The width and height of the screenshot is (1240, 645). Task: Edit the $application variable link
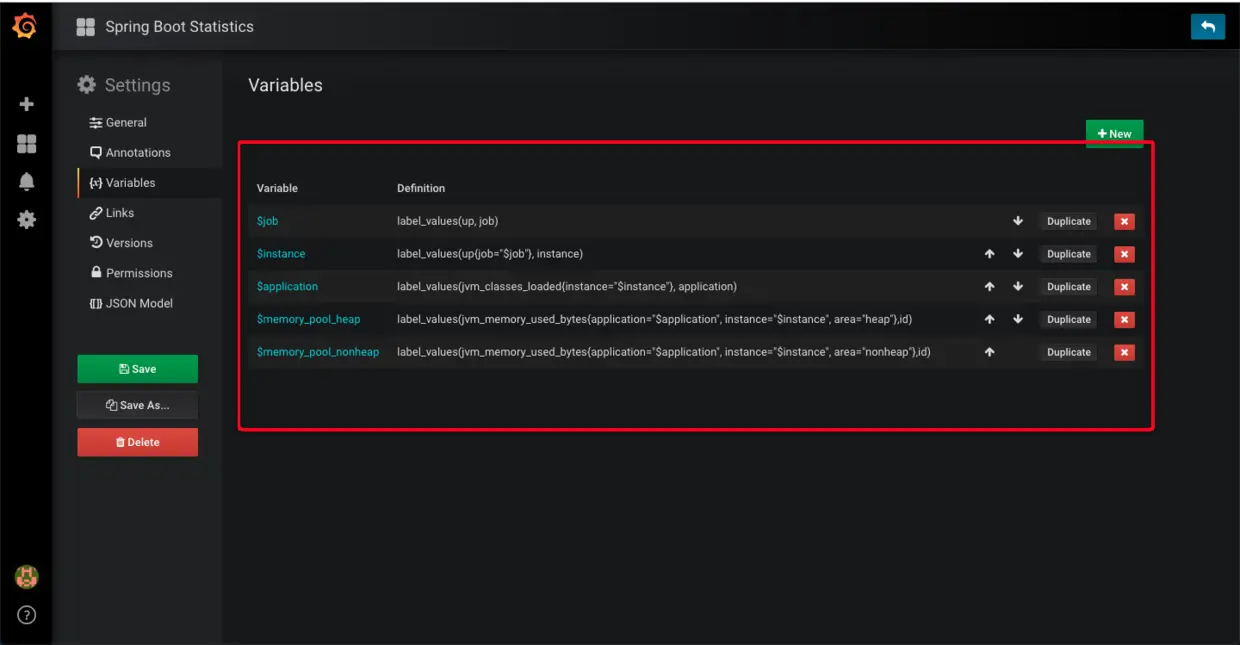click(287, 286)
